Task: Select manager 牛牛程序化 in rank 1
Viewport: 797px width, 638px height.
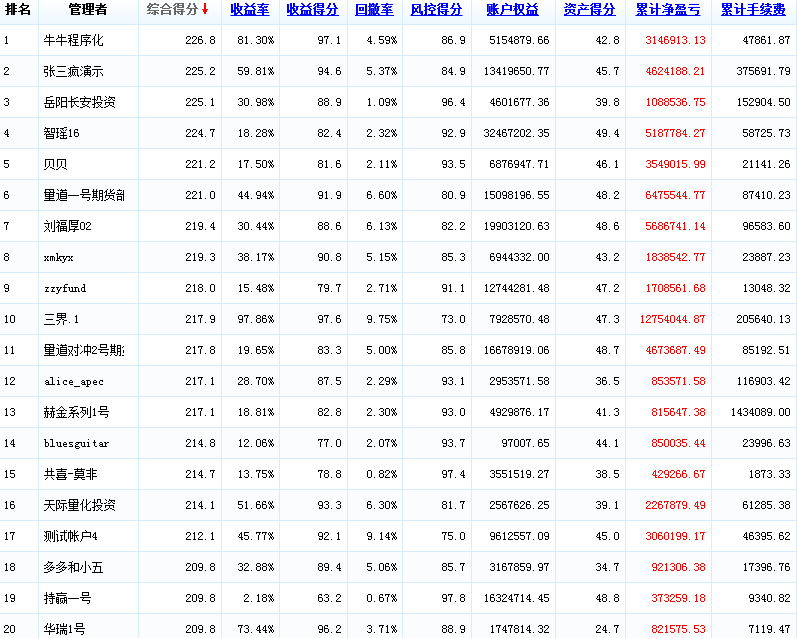Action: pyautogui.click(x=74, y=41)
